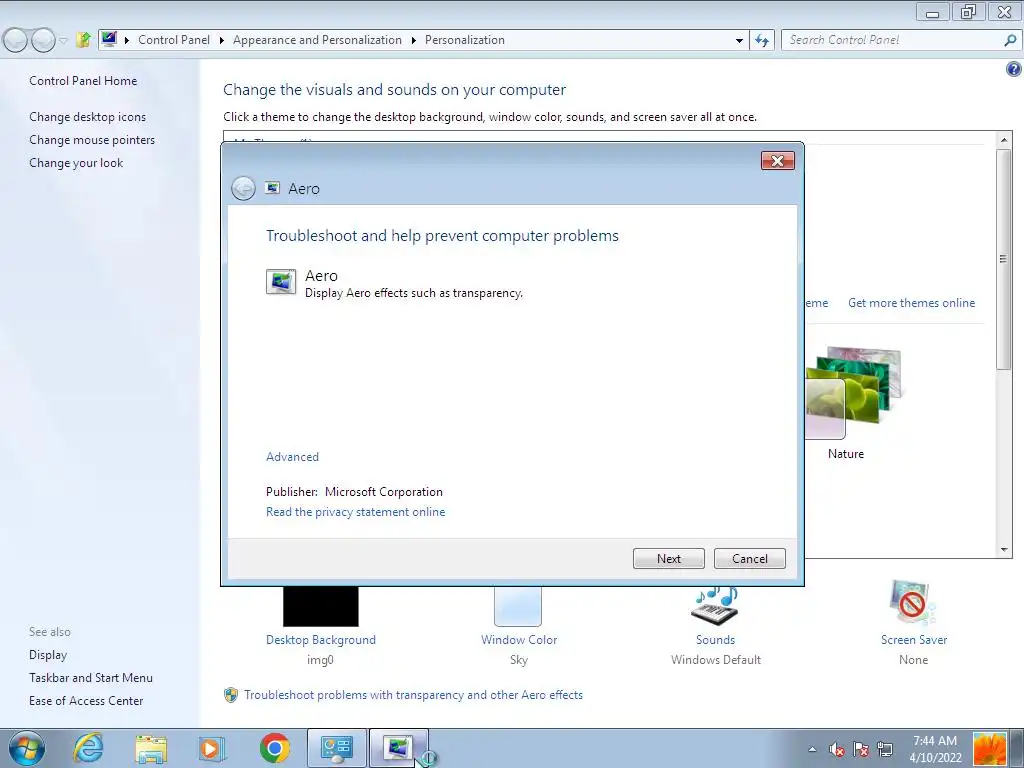This screenshot has height=768, width=1024.
Task: Open the Advanced link in troubleshooter
Action: click(292, 456)
